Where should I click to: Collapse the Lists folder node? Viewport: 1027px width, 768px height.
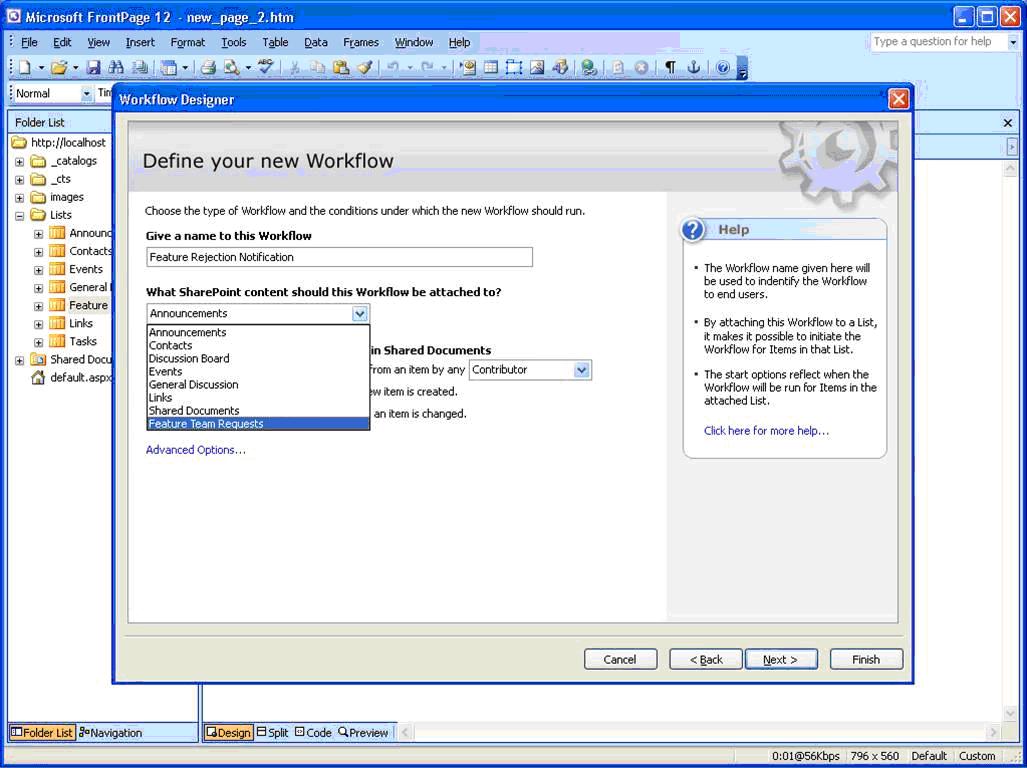(x=20, y=215)
